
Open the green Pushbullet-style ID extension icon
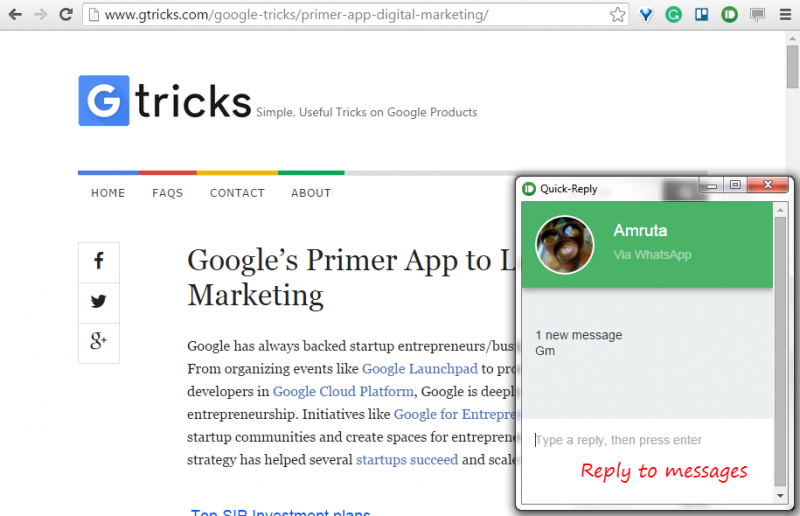coord(730,15)
